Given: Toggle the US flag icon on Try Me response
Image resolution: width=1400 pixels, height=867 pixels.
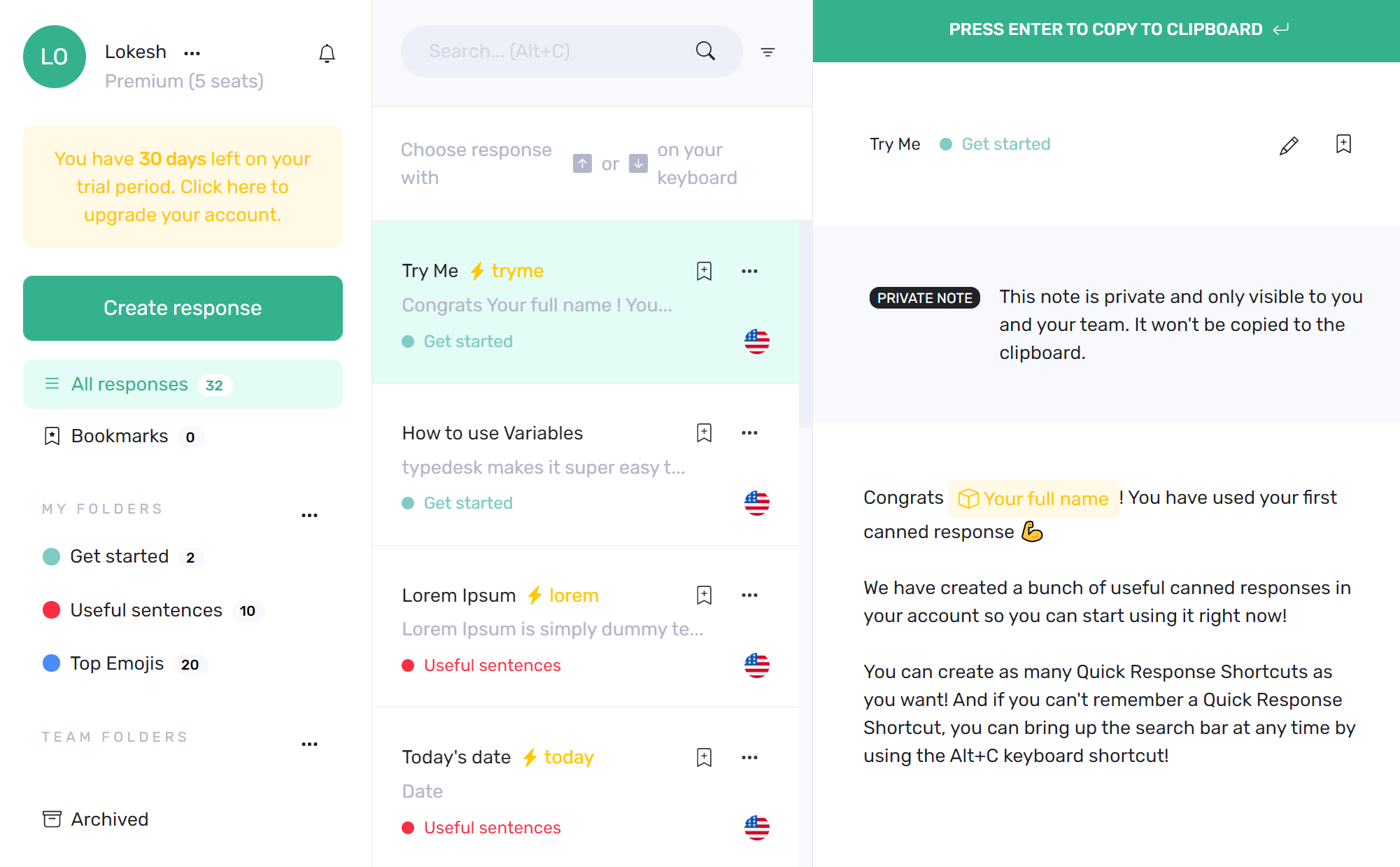Looking at the screenshot, I should pyautogui.click(x=757, y=341).
